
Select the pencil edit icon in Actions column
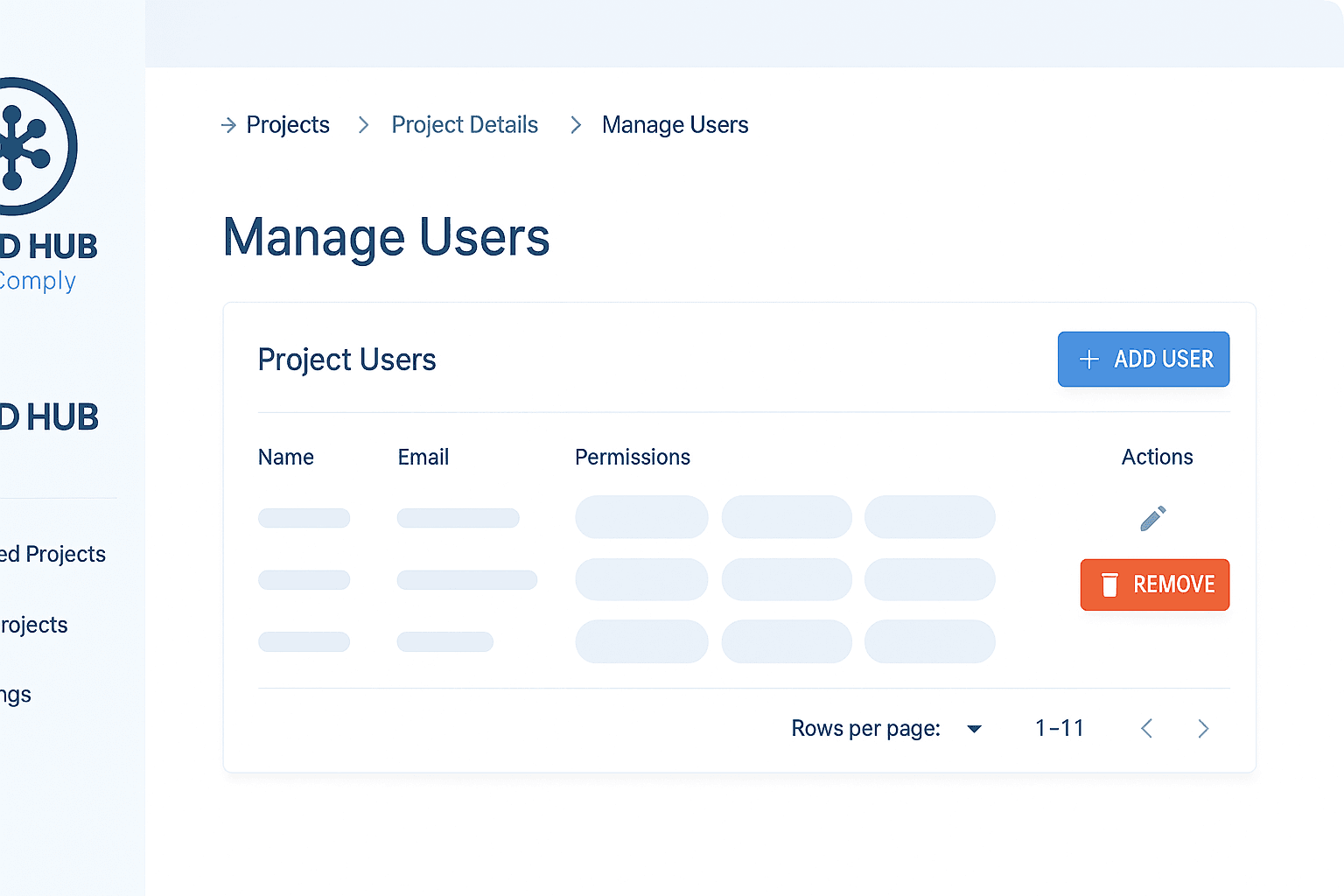[x=1153, y=518]
